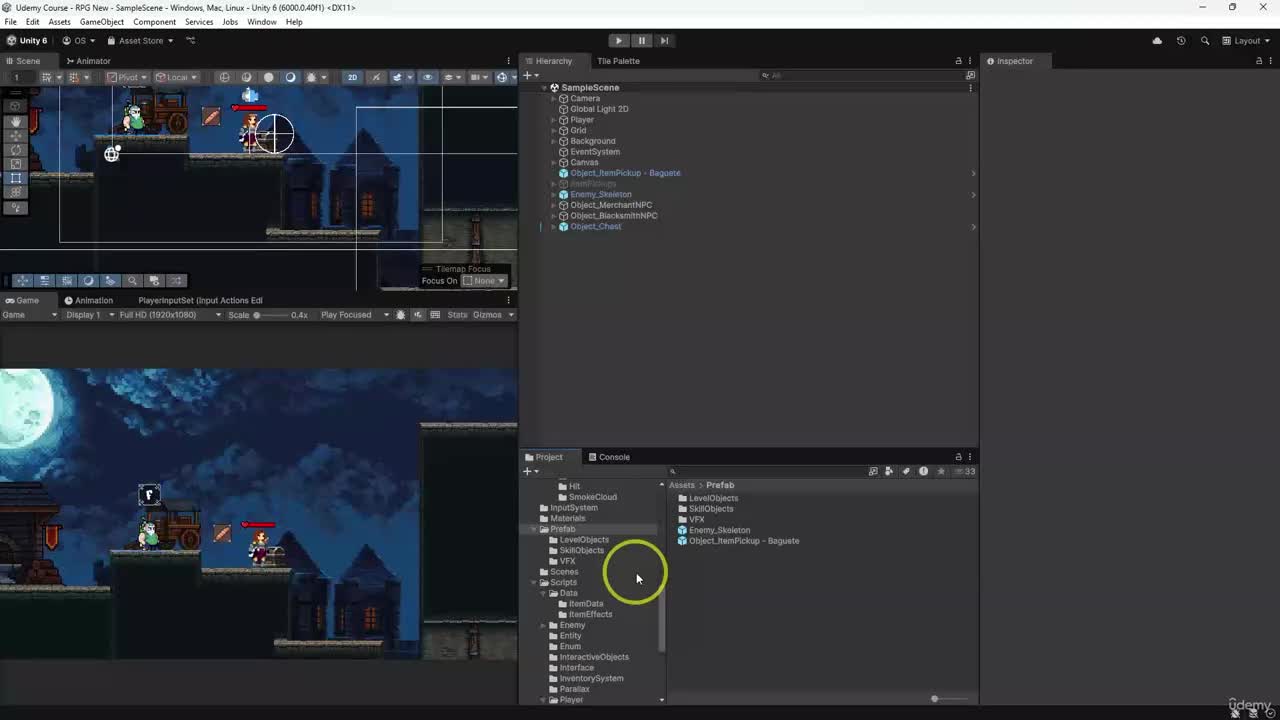Pause the game with the Pause button
Image resolution: width=1280 pixels, height=720 pixels.
click(x=641, y=41)
